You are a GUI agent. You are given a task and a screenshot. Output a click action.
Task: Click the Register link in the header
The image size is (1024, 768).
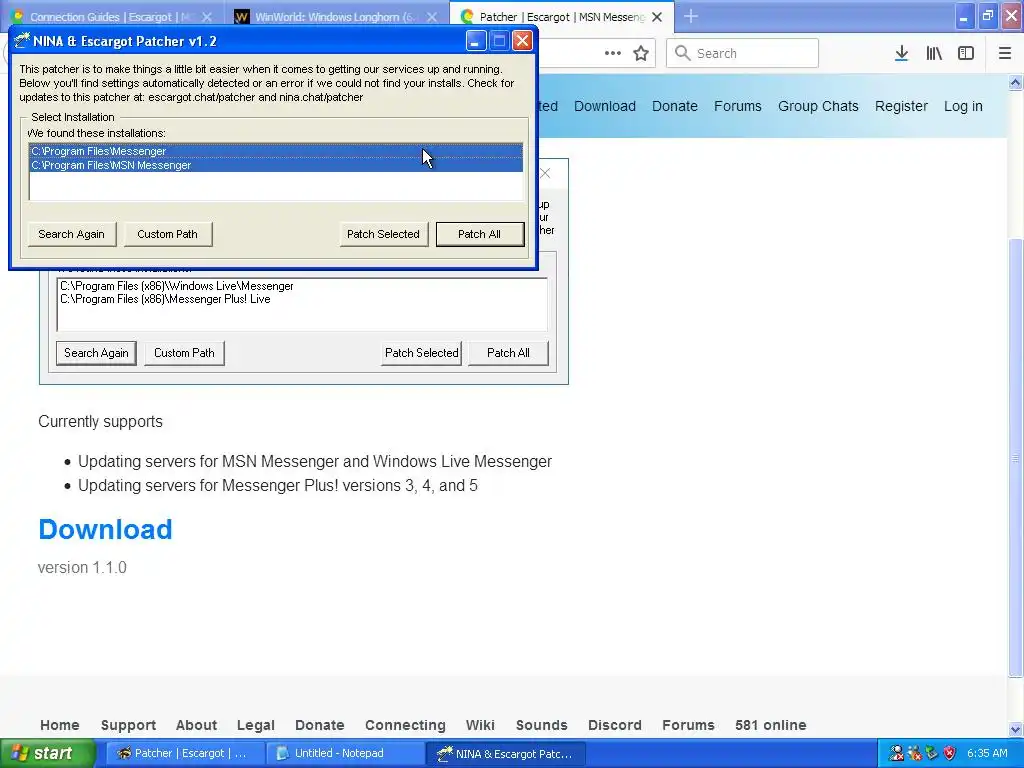point(901,106)
